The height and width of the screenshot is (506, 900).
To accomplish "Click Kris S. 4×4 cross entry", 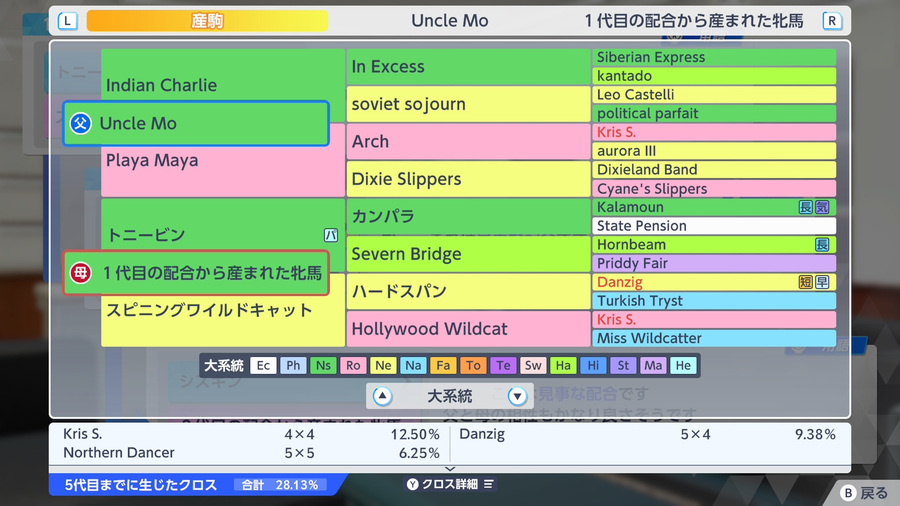I will click(x=251, y=434).
